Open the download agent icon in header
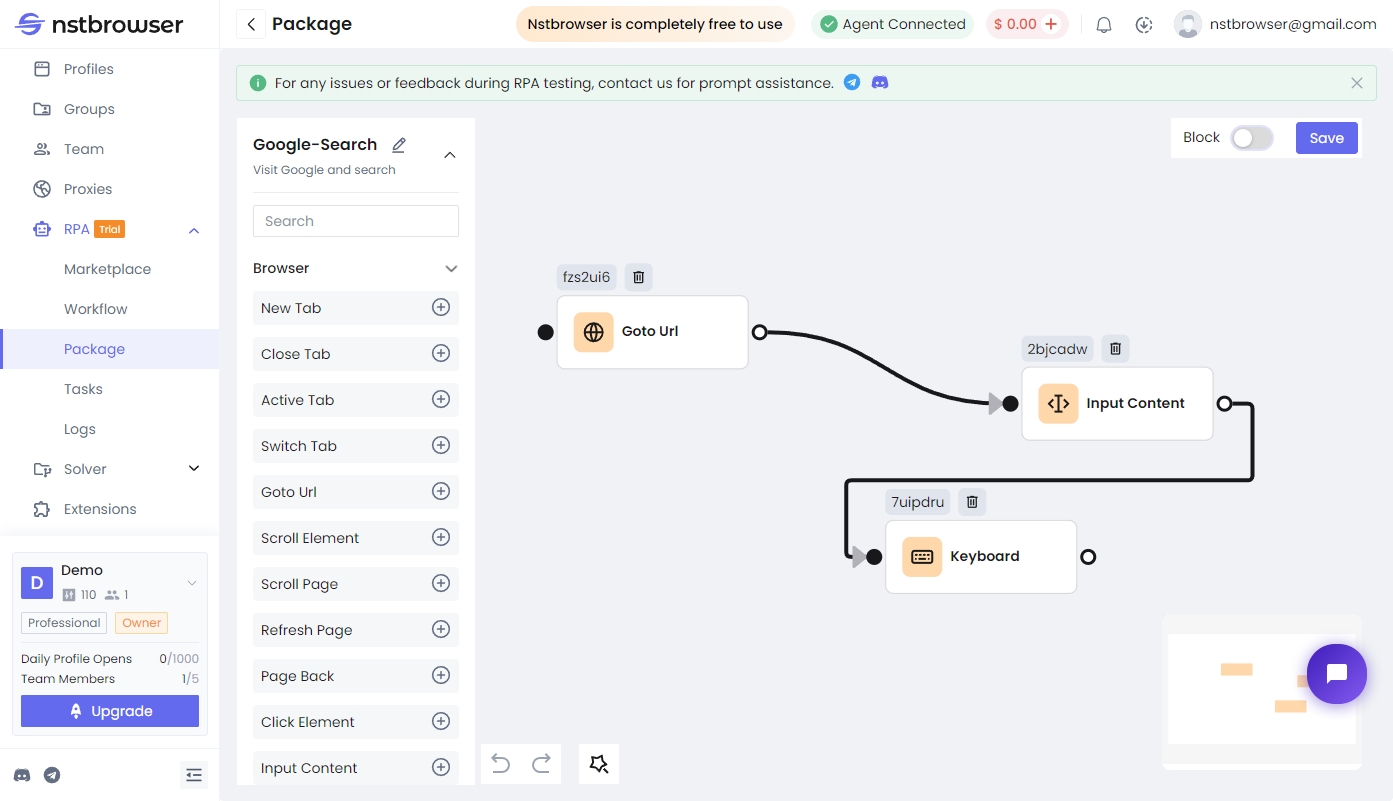 tap(1145, 25)
